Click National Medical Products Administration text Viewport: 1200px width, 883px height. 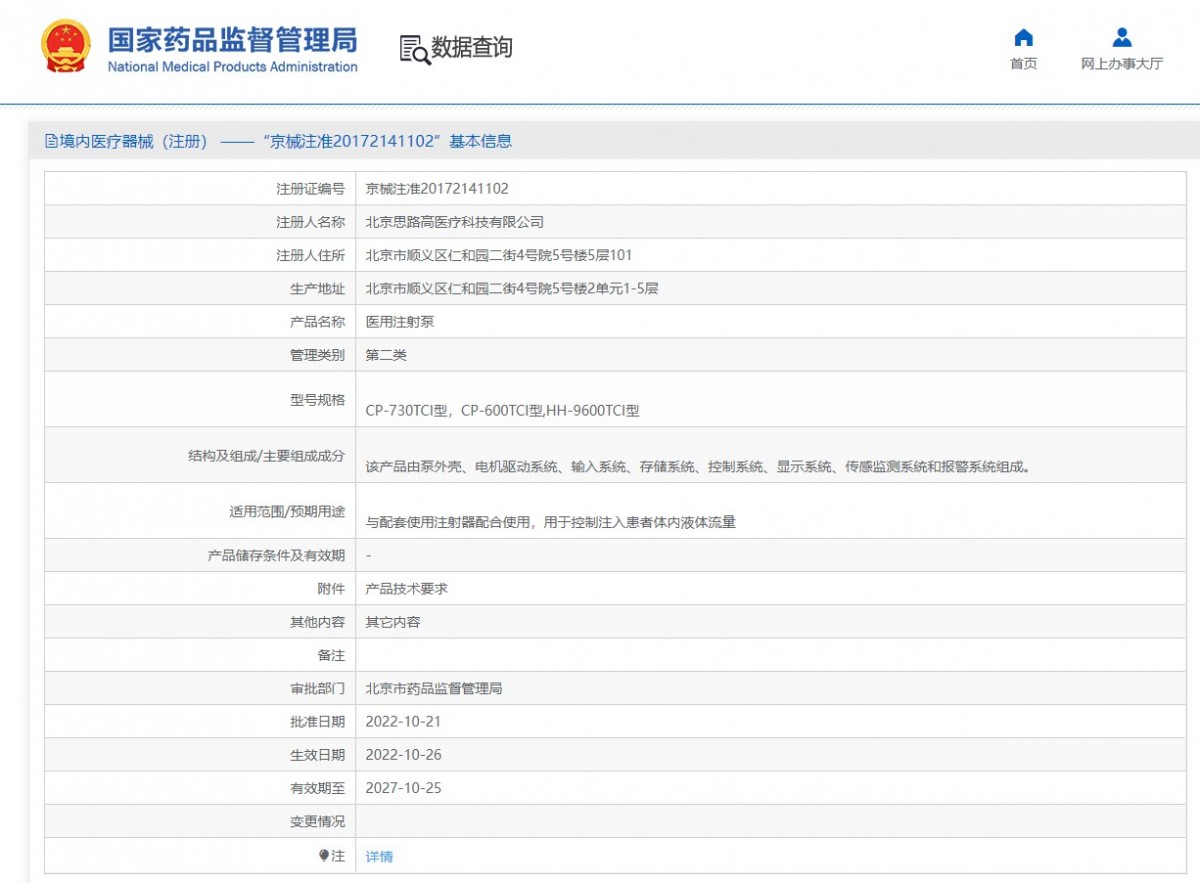click(x=232, y=67)
